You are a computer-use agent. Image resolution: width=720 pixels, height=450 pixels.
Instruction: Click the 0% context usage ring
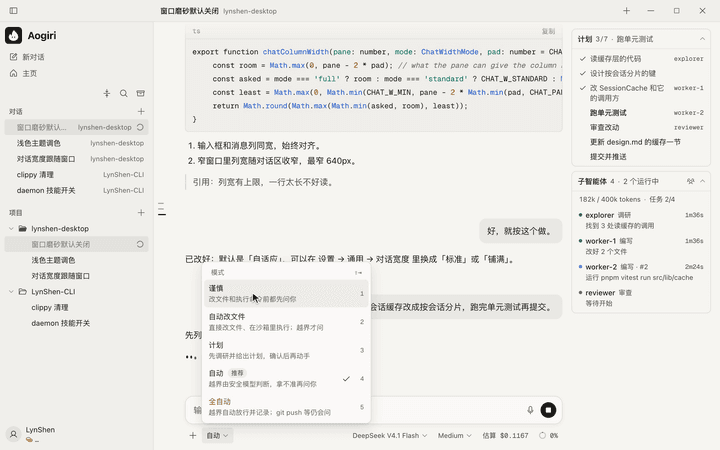pos(549,435)
